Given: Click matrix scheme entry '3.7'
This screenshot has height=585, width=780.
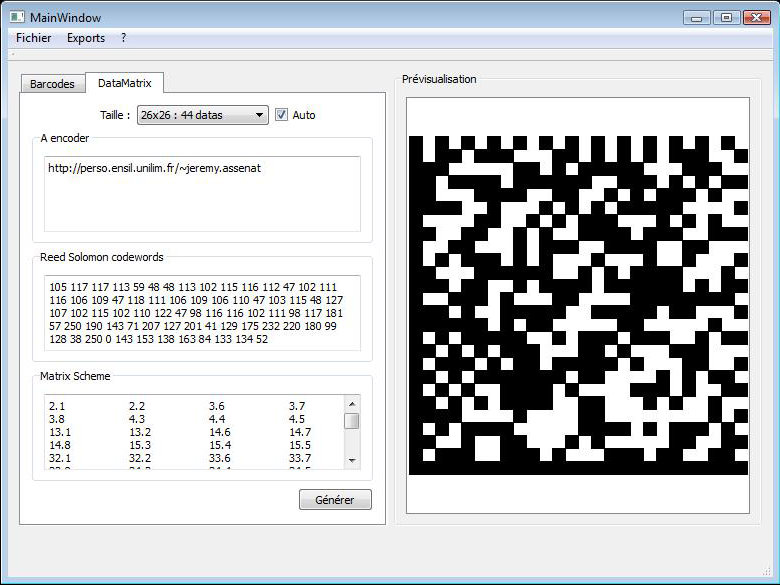Looking at the screenshot, I should pyautogui.click(x=297, y=406).
